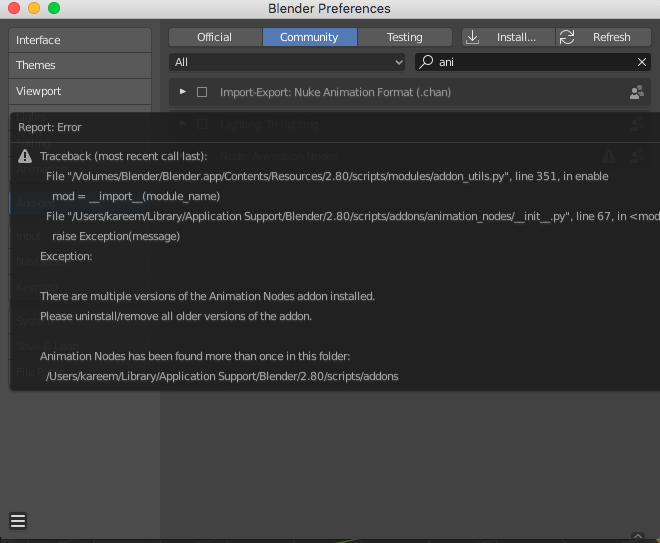Enable the Nuke Animation Format add-on checkbox
Image resolution: width=660 pixels, height=543 pixels.
click(x=202, y=92)
